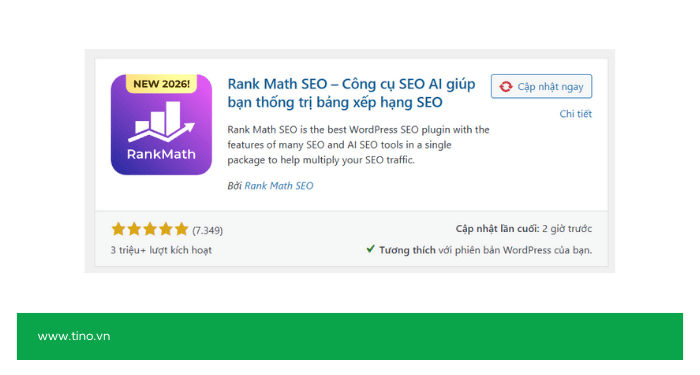This screenshot has width=700, height=375.
Task: Open the author link 'Rank Math SEO'
Action: click(x=279, y=186)
